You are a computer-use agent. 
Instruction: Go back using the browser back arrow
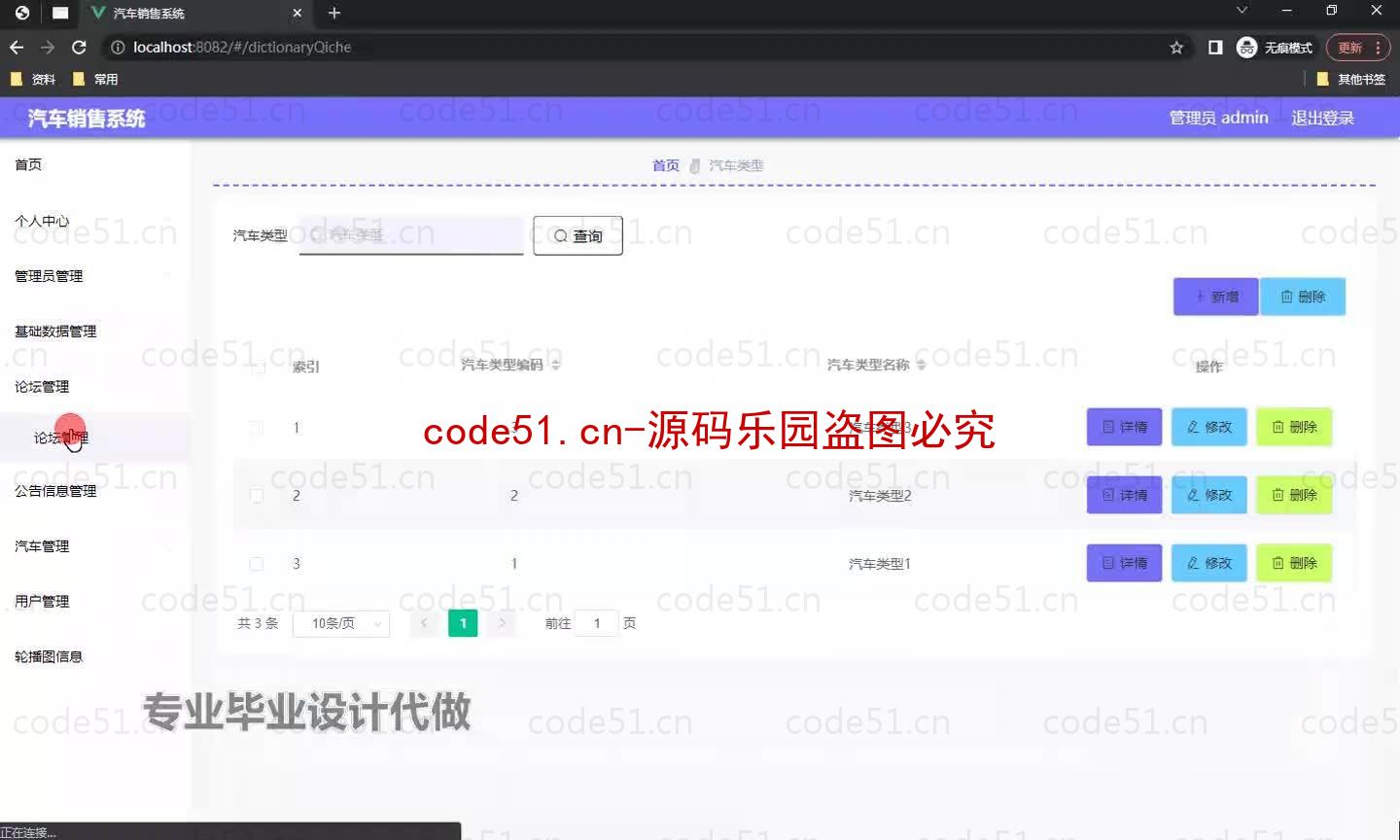click(17, 47)
